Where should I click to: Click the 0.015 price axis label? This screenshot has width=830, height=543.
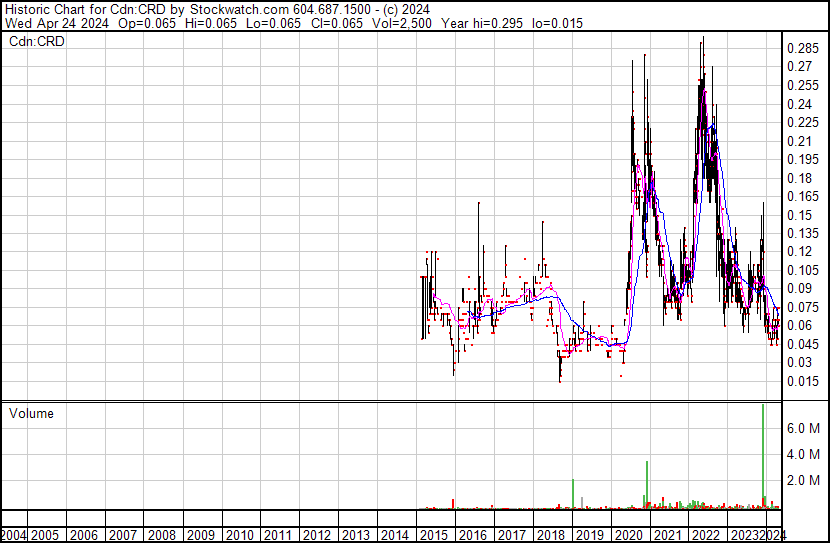(x=803, y=382)
